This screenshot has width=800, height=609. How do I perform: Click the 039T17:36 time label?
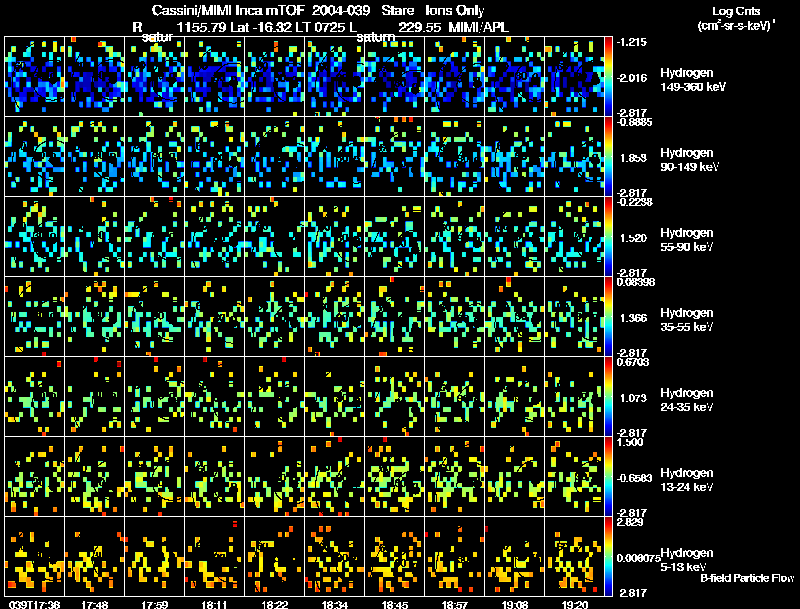(35, 604)
